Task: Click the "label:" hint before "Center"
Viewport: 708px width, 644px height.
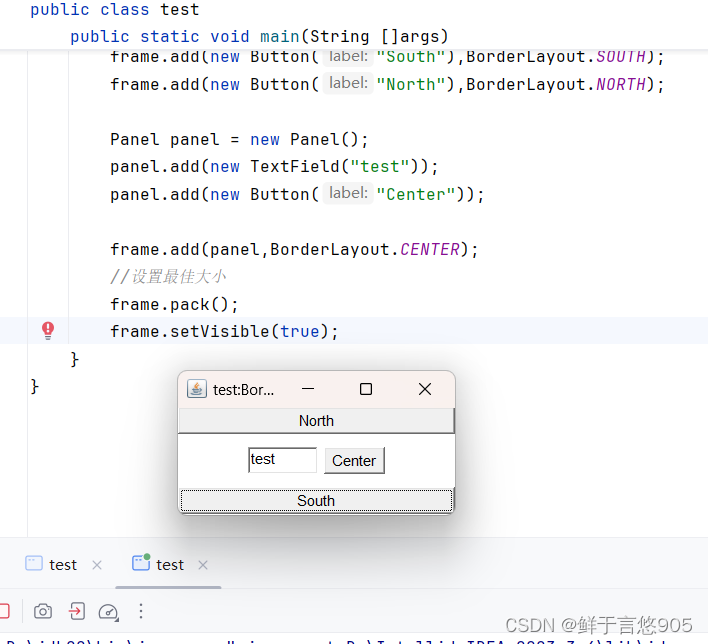Action: pos(348,193)
